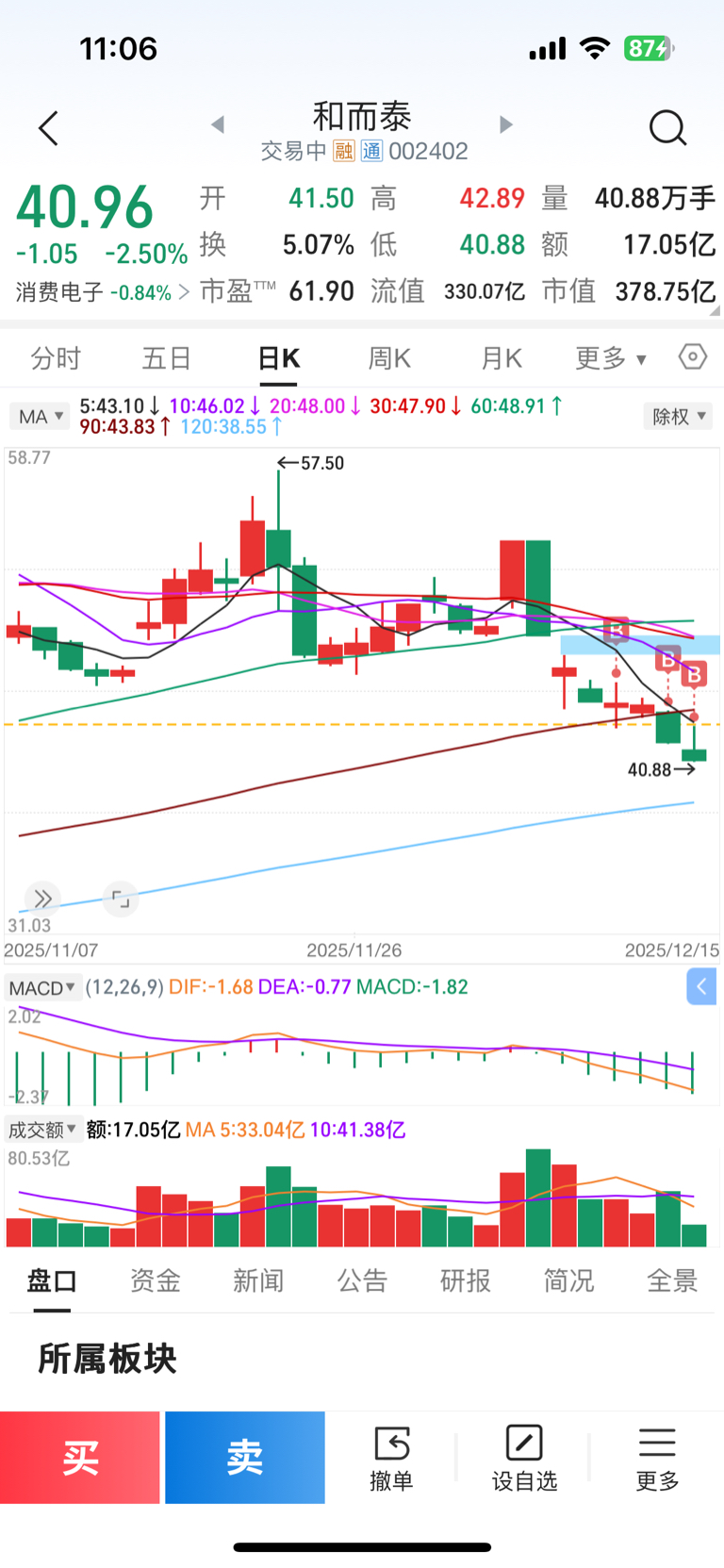Expand chart with double chevron icon
The image size is (724, 1568).
42,899
